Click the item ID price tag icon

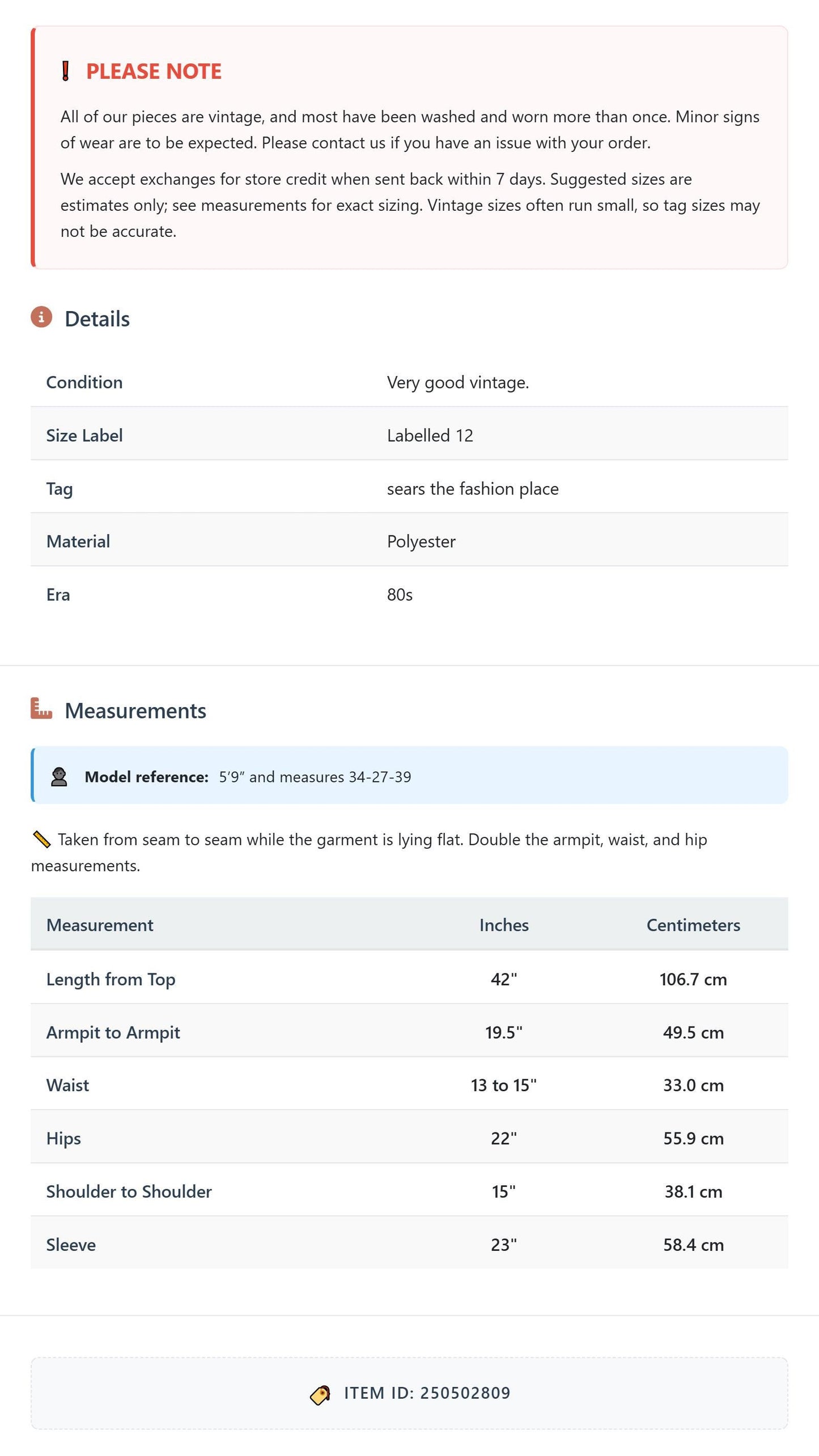[320, 1395]
